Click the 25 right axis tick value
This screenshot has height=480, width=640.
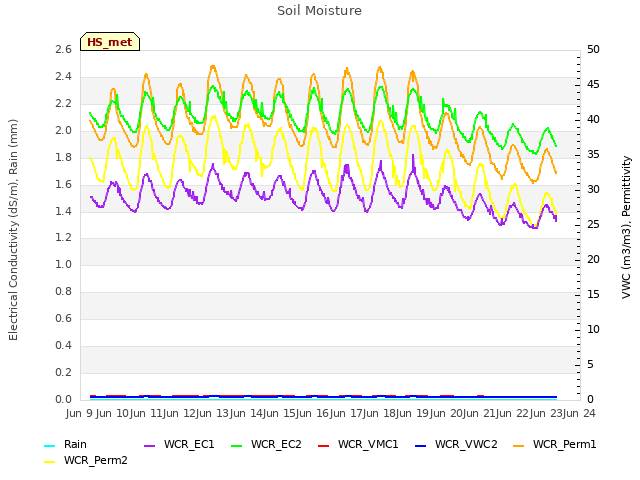point(593,225)
